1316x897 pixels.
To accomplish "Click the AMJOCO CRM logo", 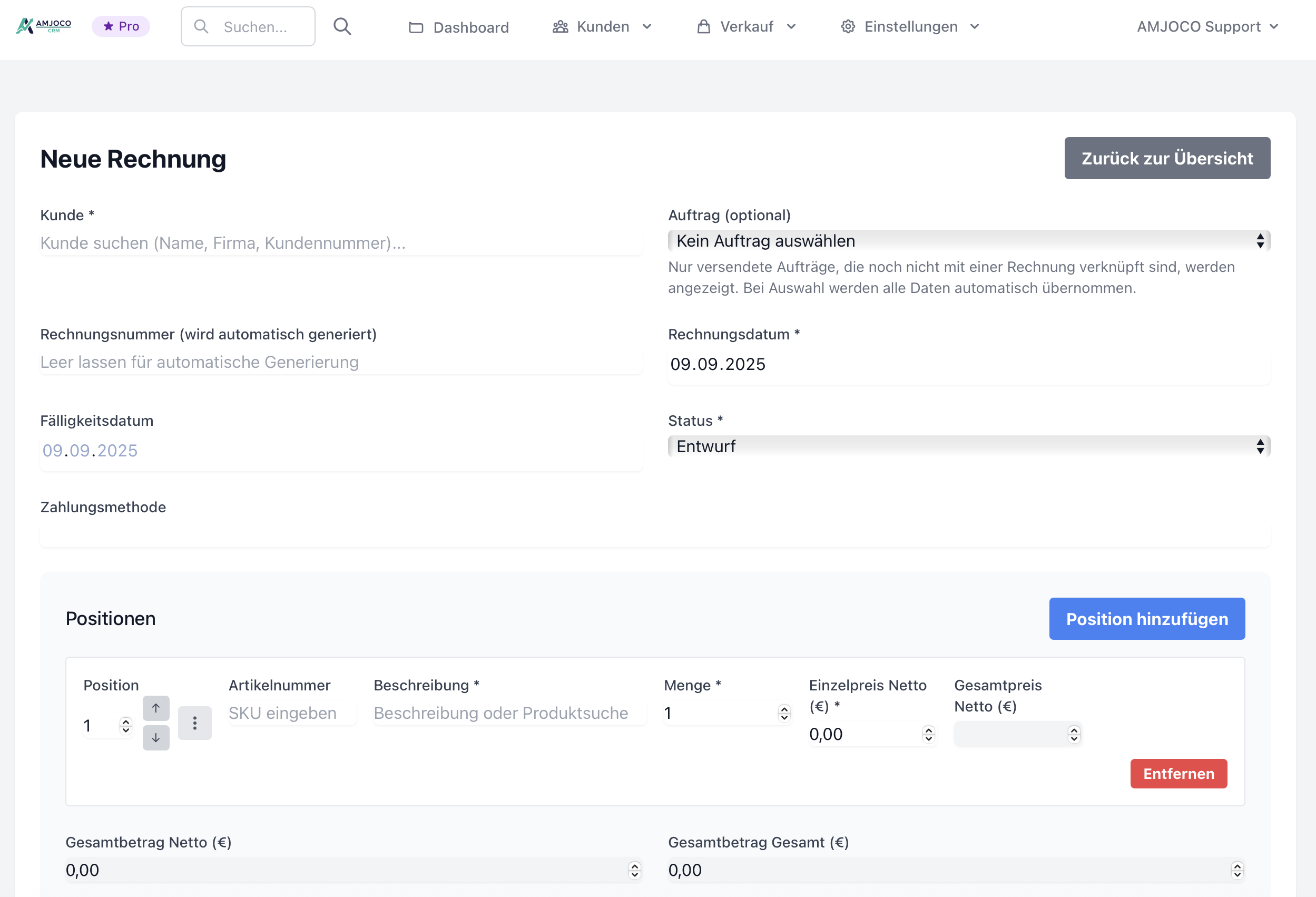I will [x=44, y=26].
